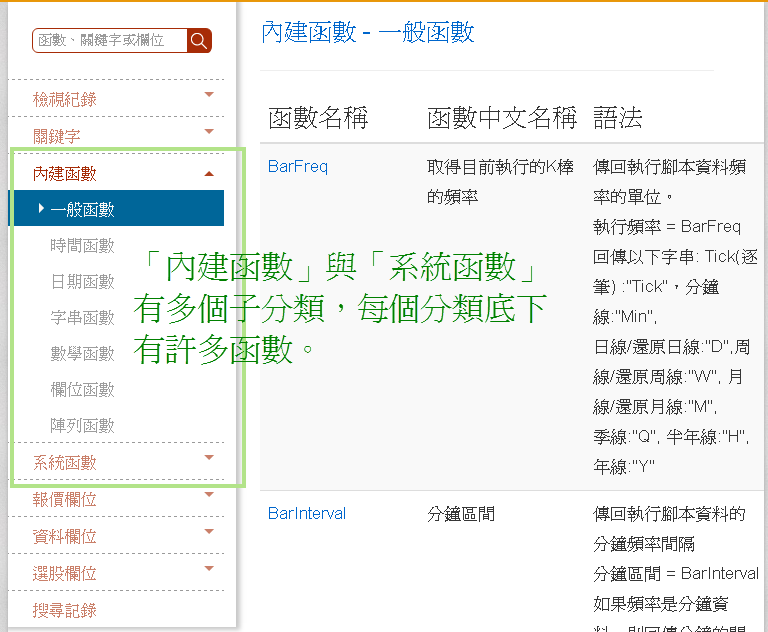Expand the 檢視紀錄 section arrow
This screenshot has height=632, width=768.
tap(209, 95)
